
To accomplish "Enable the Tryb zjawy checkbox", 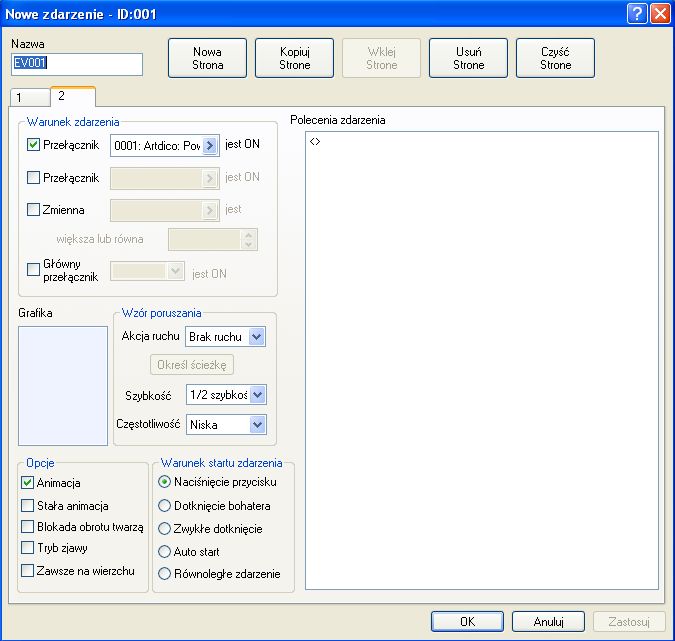I will tap(28, 548).
